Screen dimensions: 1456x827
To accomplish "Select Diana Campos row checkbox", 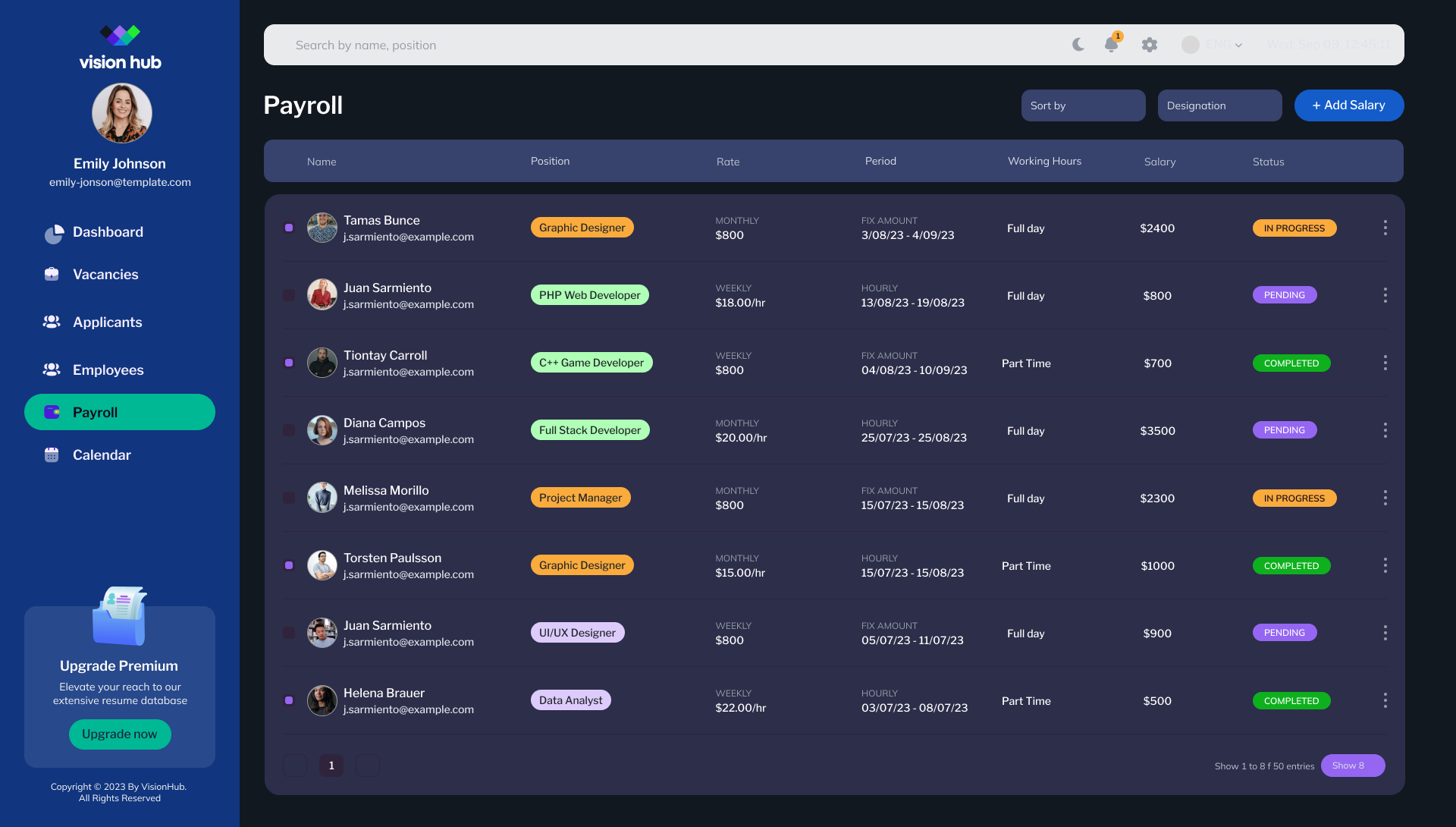I will point(289,430).
